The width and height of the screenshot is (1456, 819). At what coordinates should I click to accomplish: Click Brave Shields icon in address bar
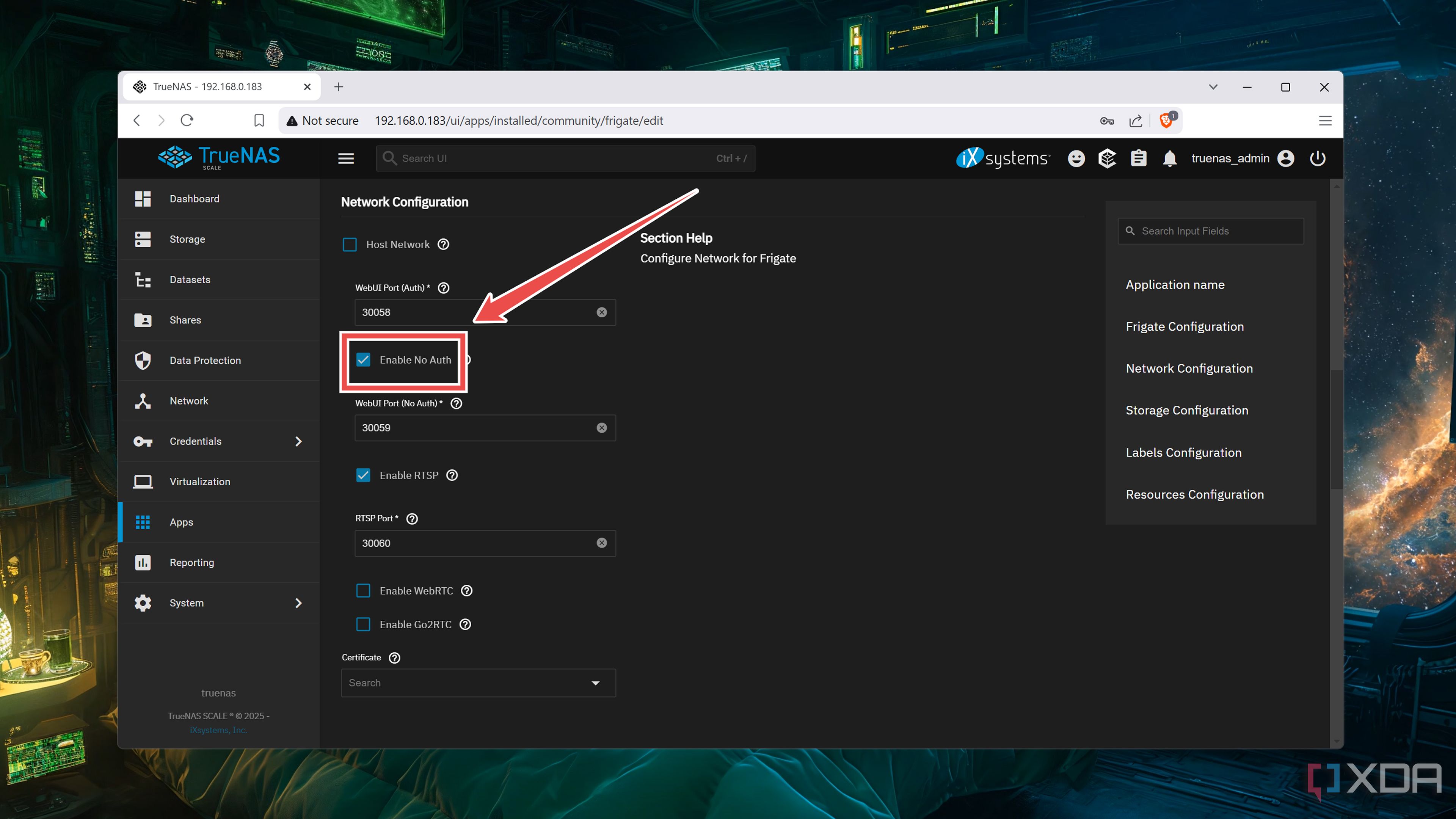1166,121
